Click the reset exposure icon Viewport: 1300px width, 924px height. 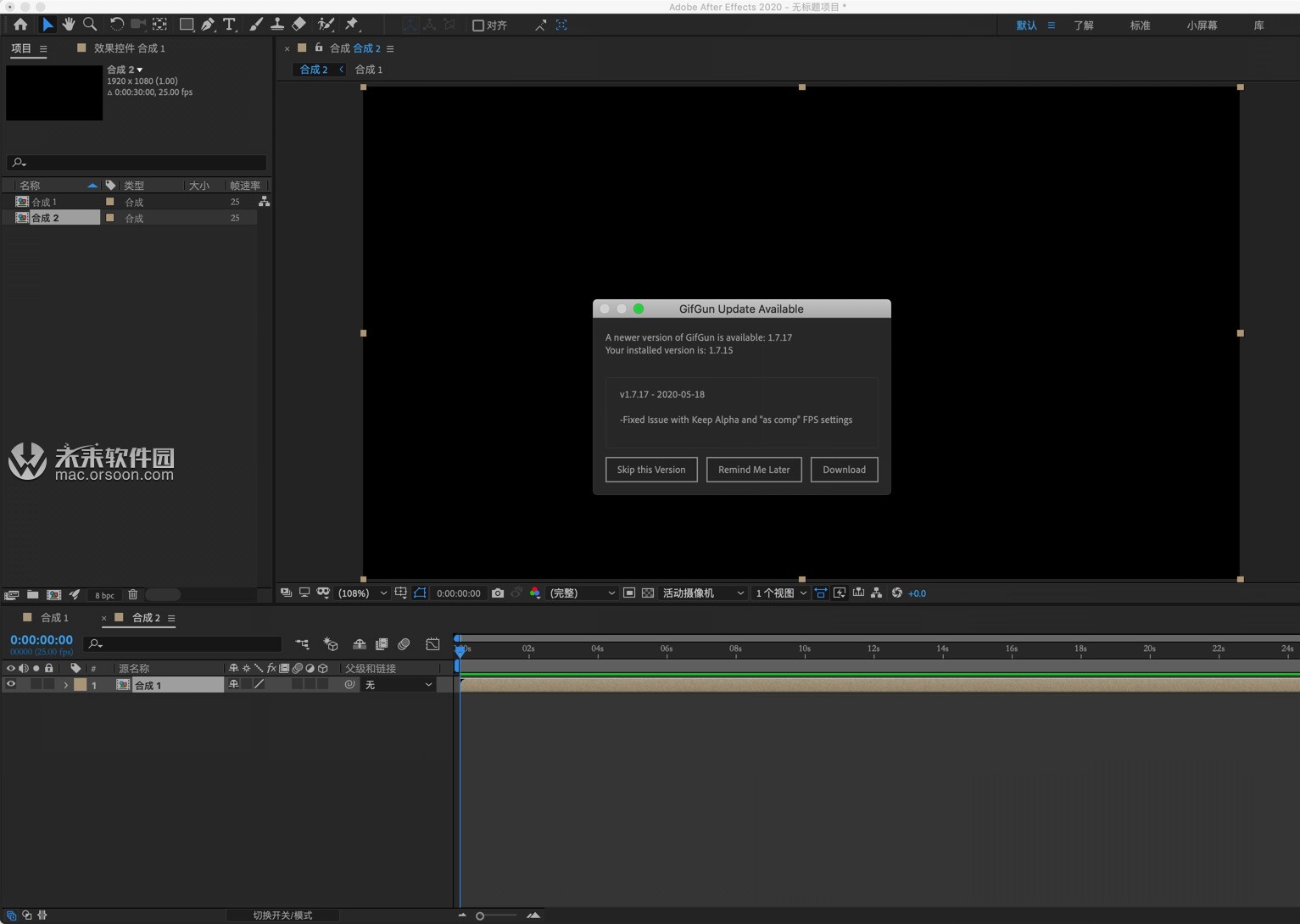coord(896,593)
